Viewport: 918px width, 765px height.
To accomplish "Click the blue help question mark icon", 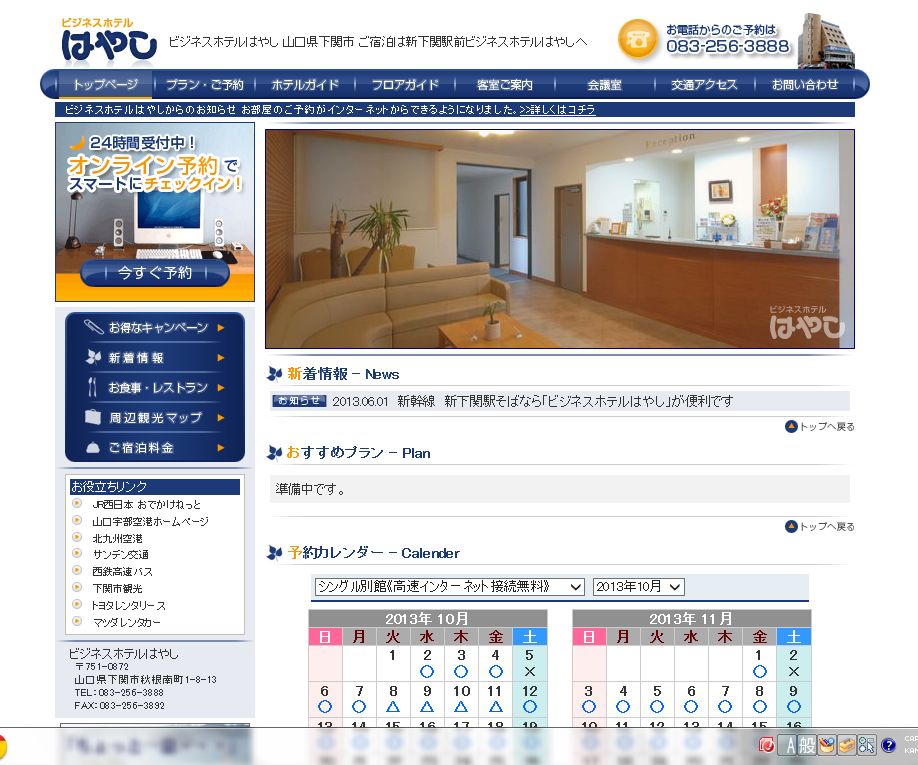I will (x=888, y=745).
